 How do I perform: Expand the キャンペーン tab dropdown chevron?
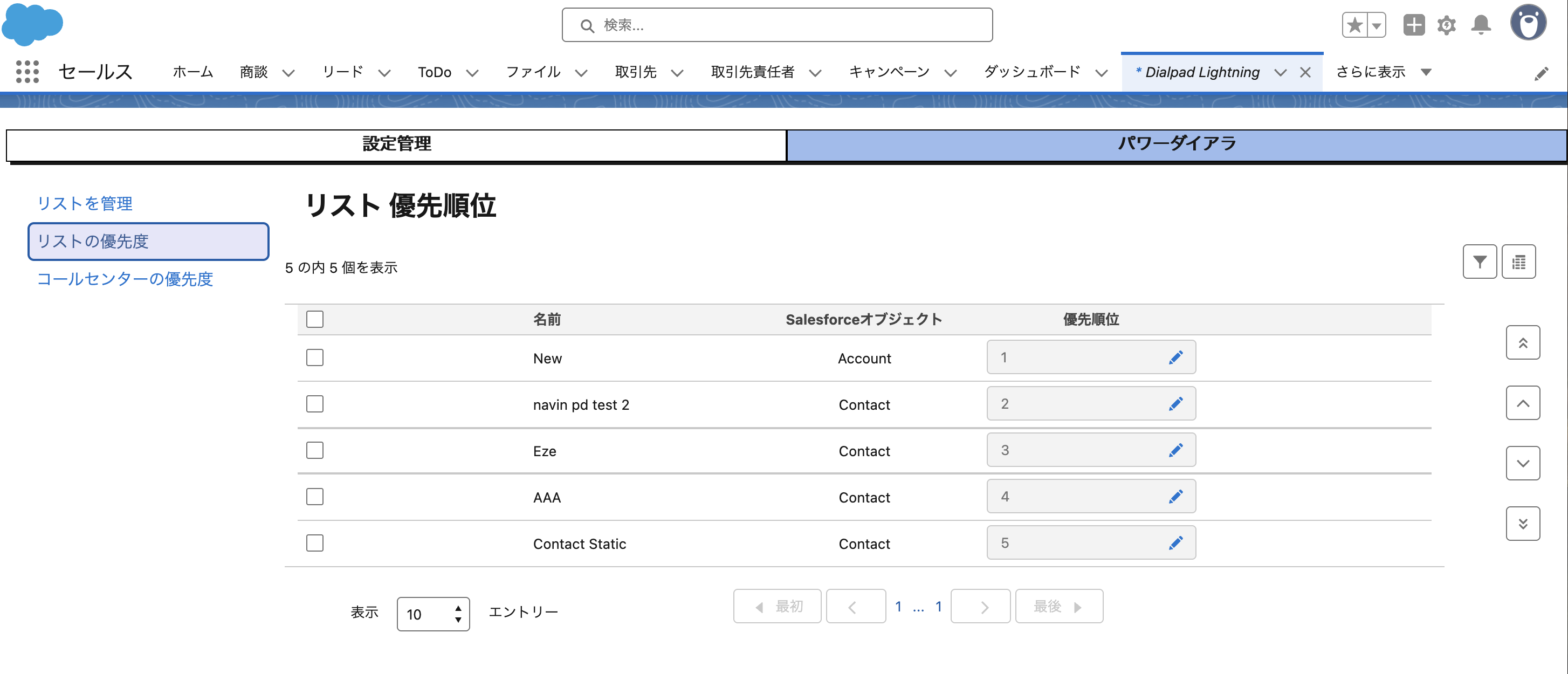(950, 73)
